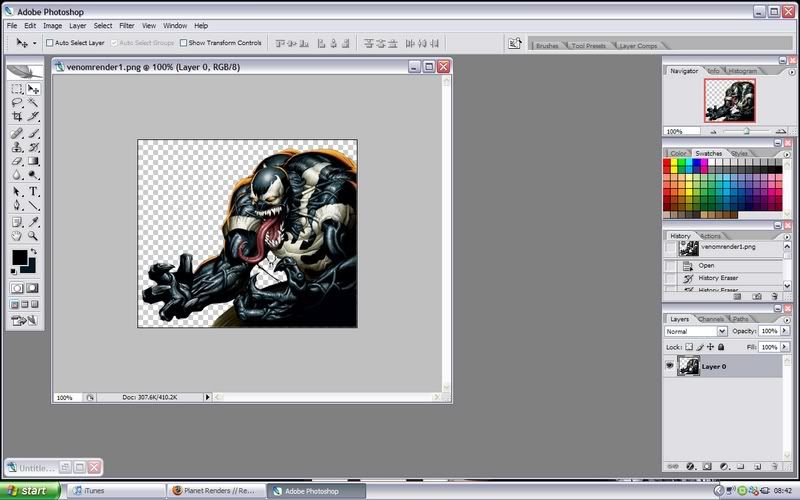
Task: Open Move tool preset picker arrow
Action: pos(34,43)
